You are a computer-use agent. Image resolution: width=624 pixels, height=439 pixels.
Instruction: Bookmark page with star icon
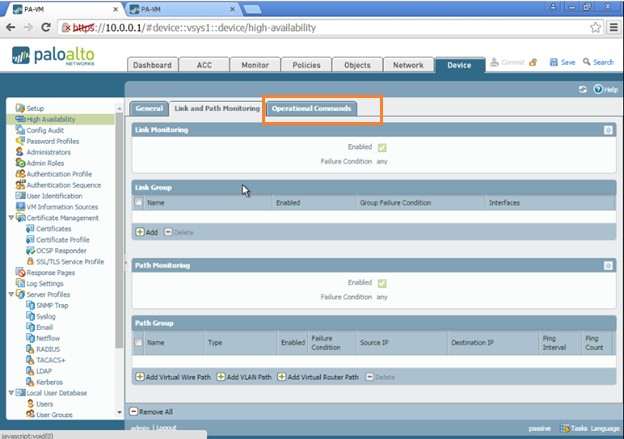tap(596, 27)
